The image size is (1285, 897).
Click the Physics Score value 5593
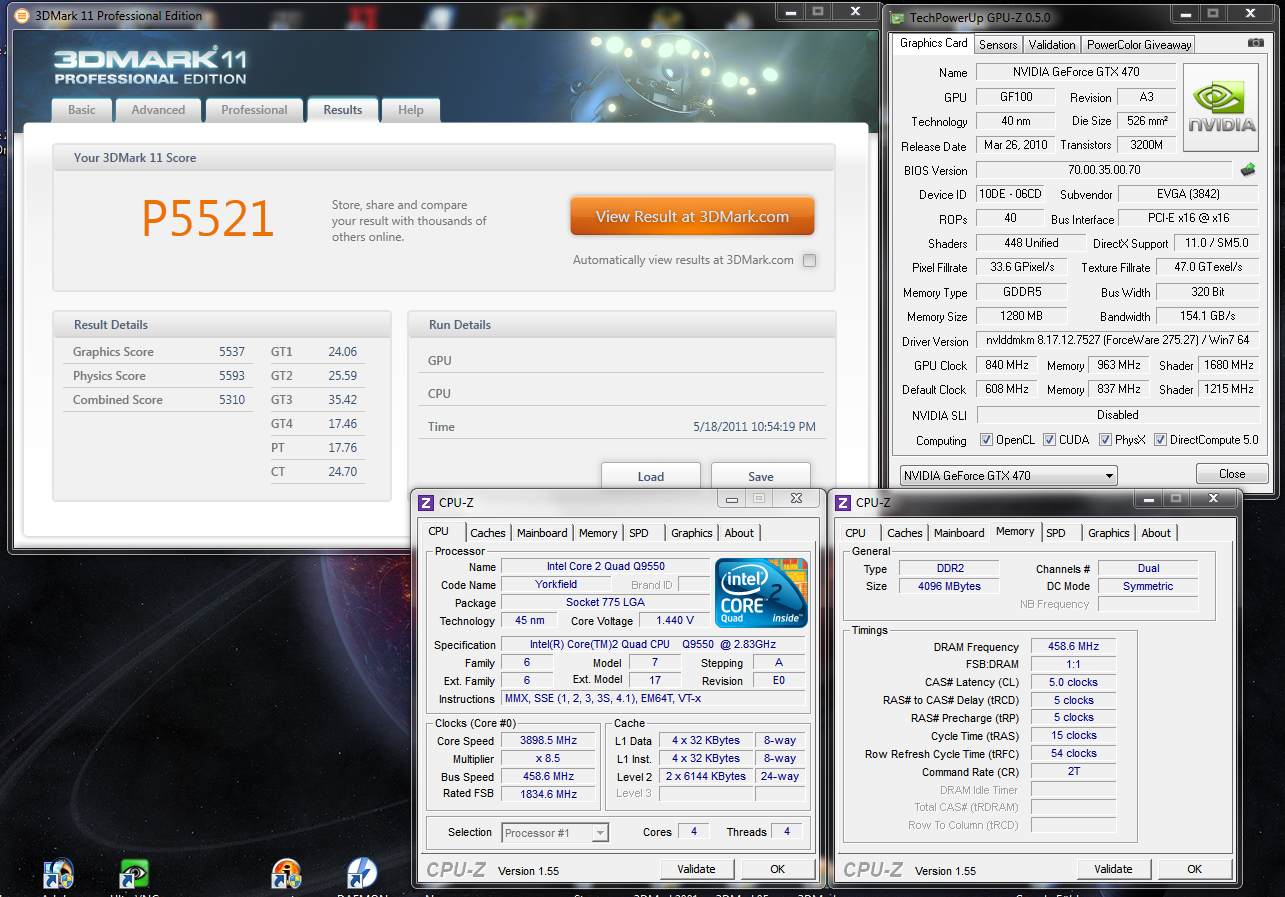[x=232, y=376]
